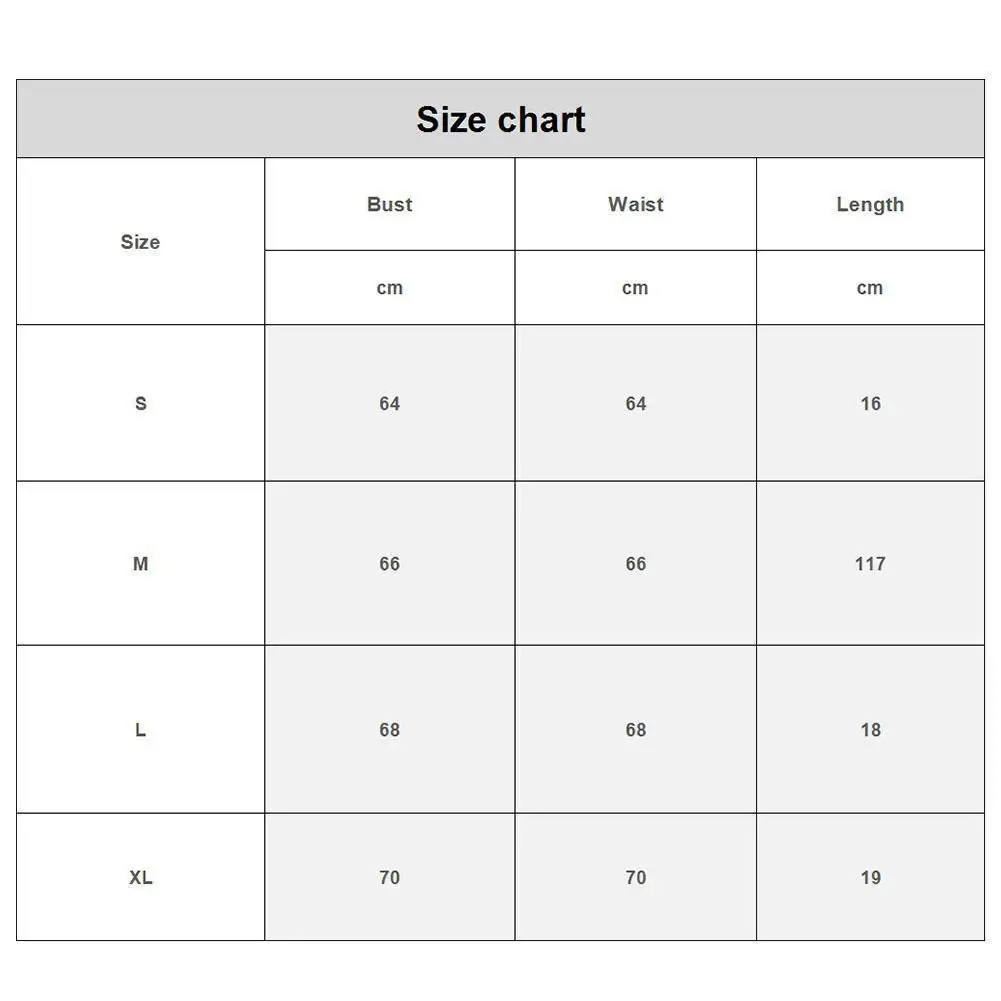Screen dimensions: 1001x1001
Task: Select the Length value 18 for size L
Action: tap(870, 730)
